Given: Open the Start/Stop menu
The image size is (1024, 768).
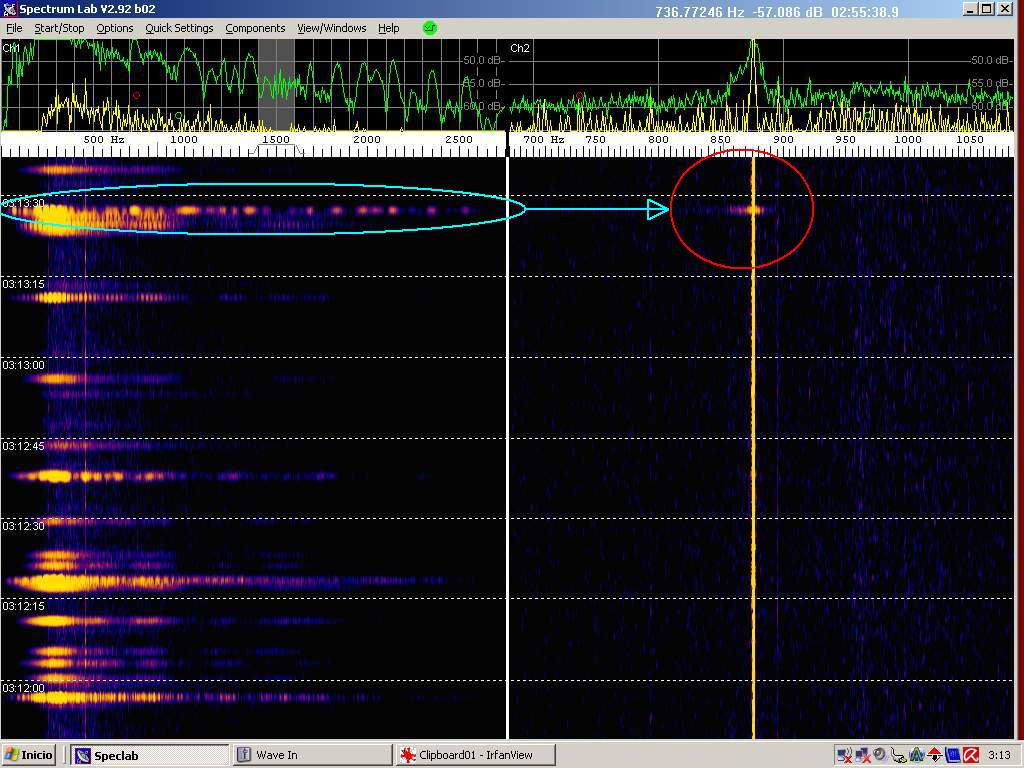Looking at the screenshot, I should point(59,28).
